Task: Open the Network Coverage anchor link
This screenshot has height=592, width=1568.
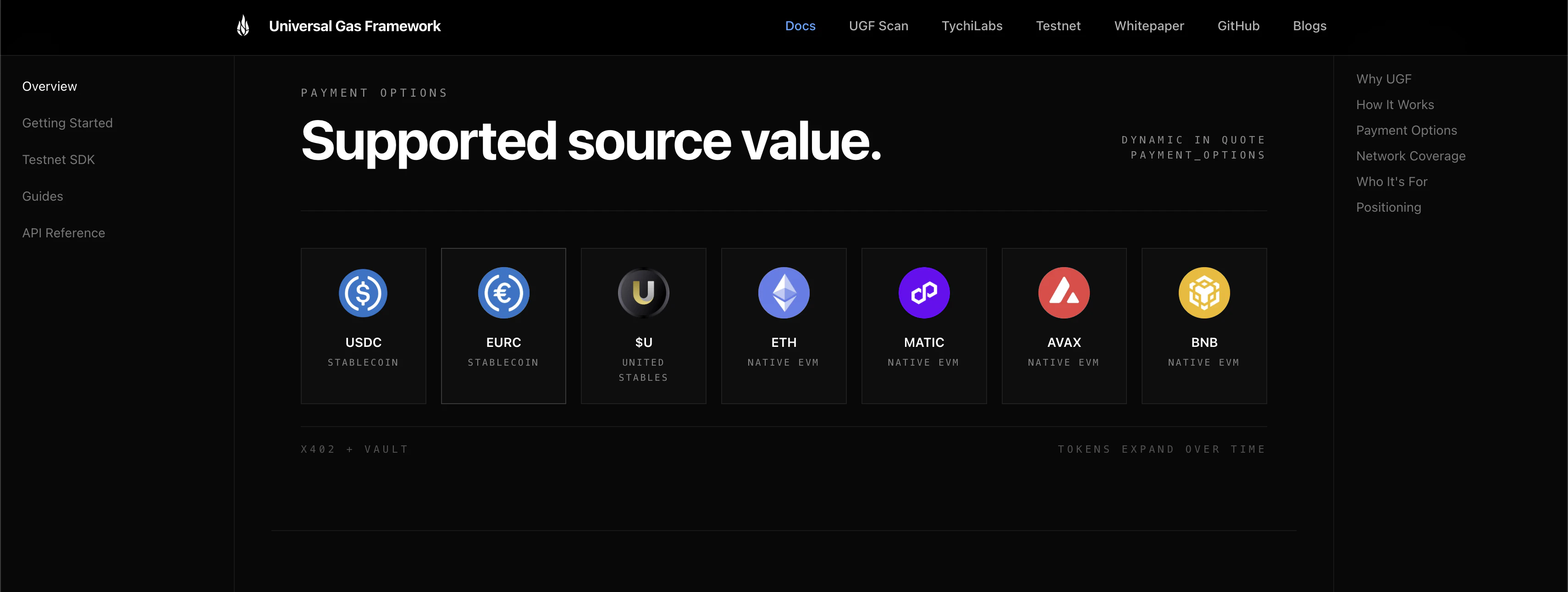Action: tap(1411, 156)
